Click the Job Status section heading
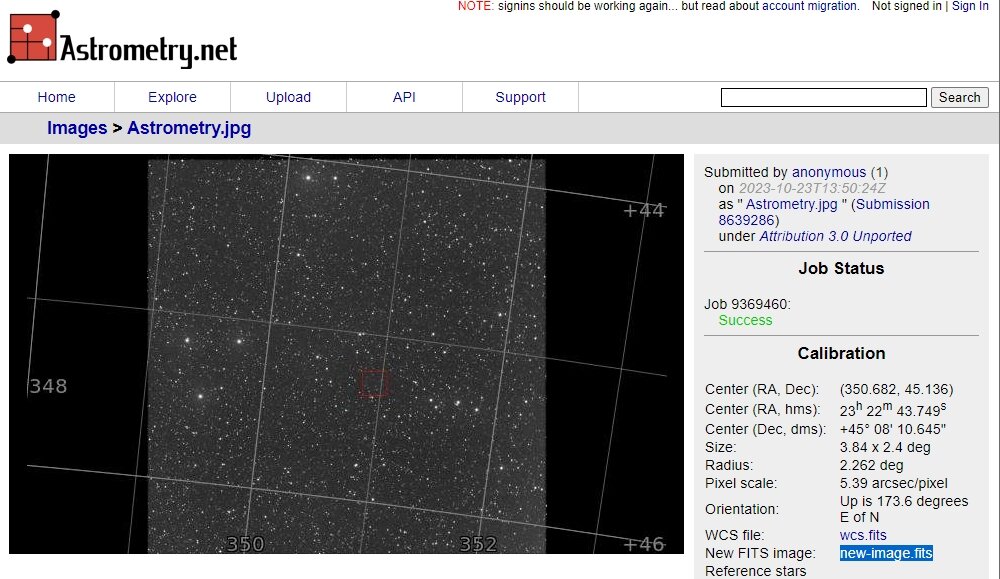 [841, 268]
